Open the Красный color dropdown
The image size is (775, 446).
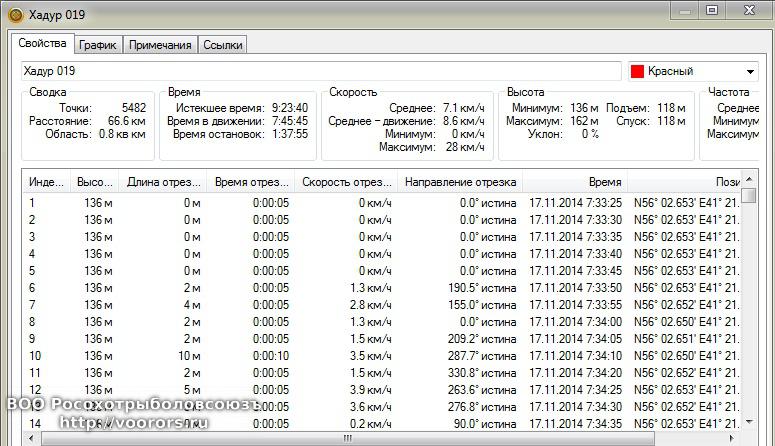(750, 71)
